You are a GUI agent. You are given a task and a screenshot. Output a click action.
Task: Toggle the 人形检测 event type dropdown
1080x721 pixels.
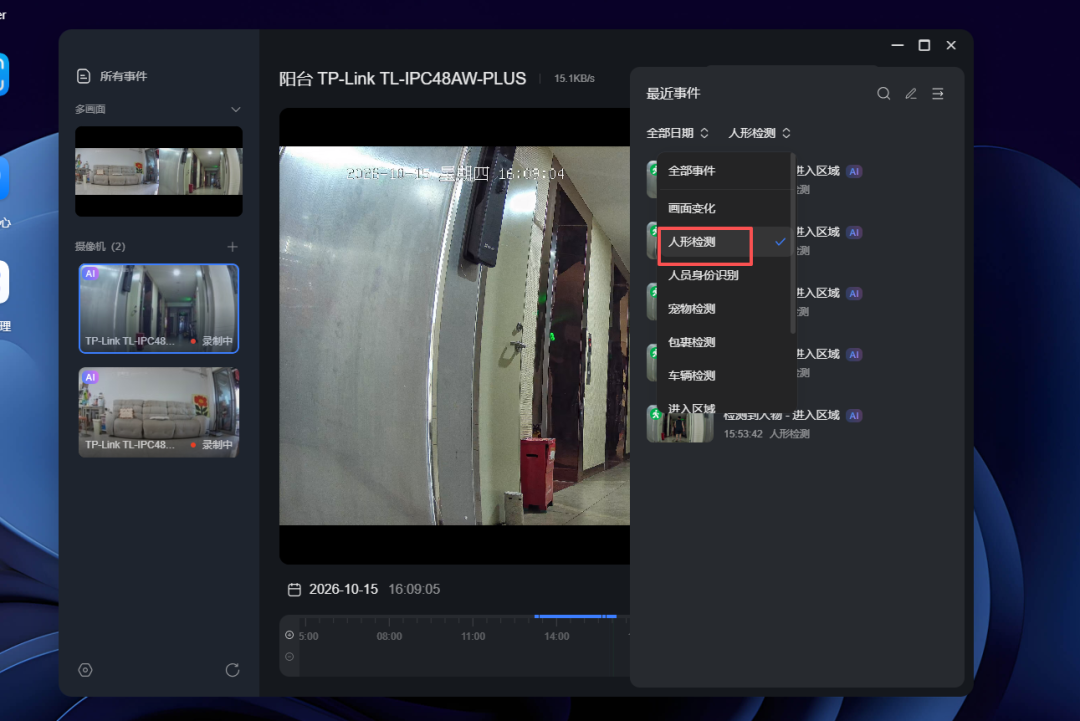click(x=759, y=133)
